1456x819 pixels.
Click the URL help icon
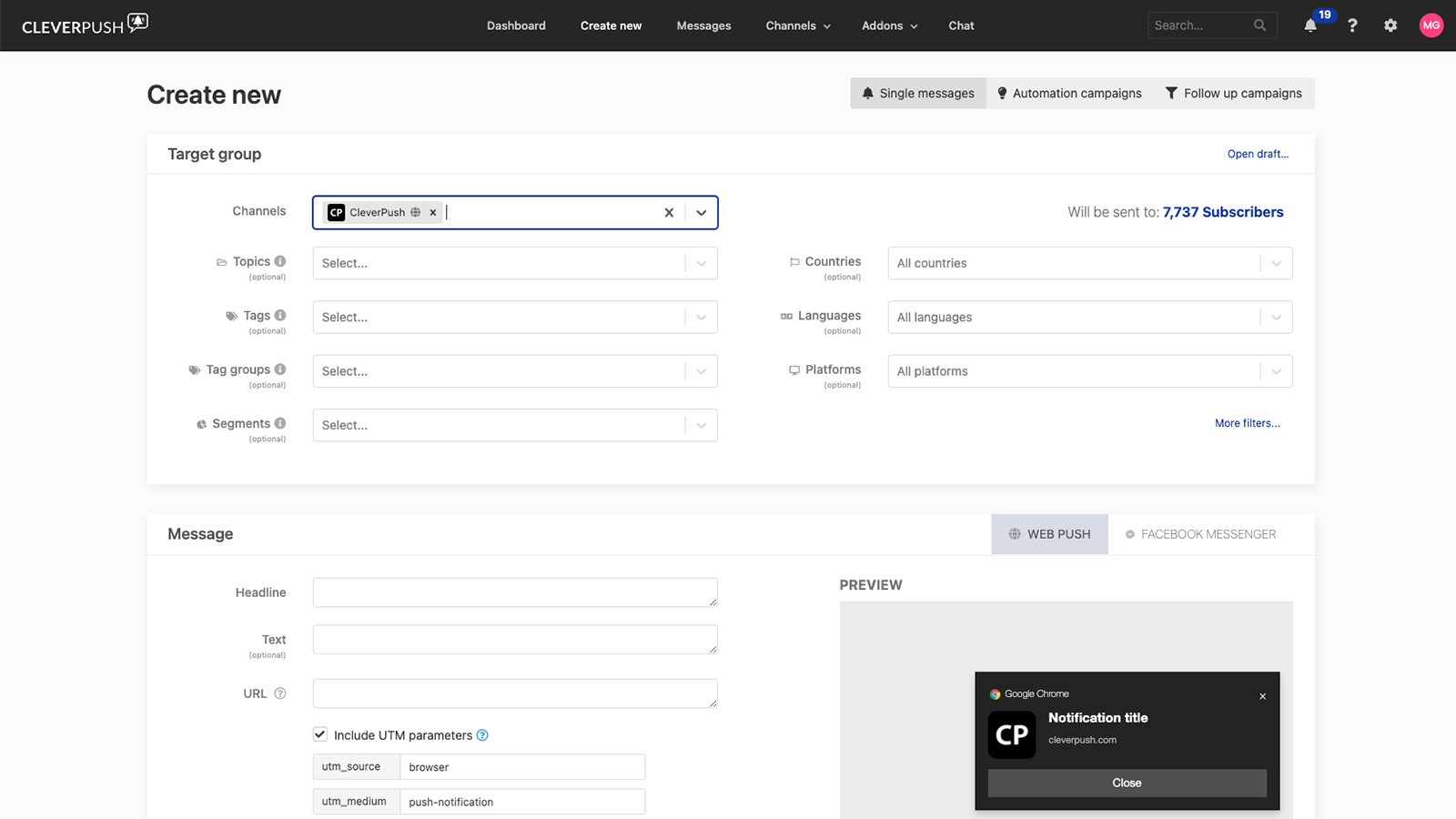tap(278, 693)
